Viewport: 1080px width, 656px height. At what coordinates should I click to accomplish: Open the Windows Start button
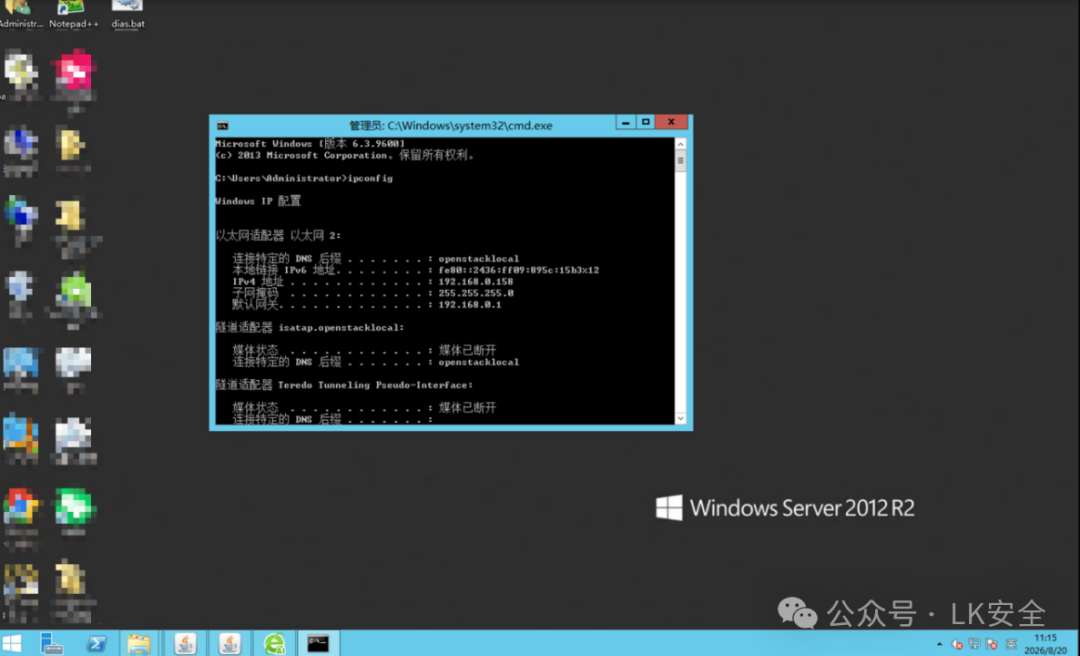pos(12,644)
